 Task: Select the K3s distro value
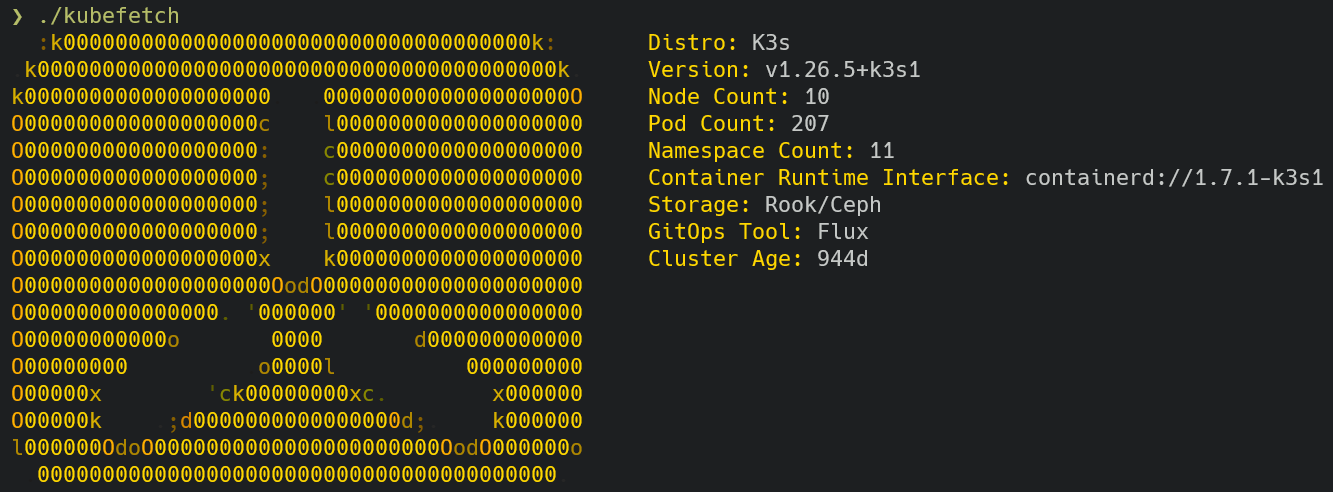771,43
